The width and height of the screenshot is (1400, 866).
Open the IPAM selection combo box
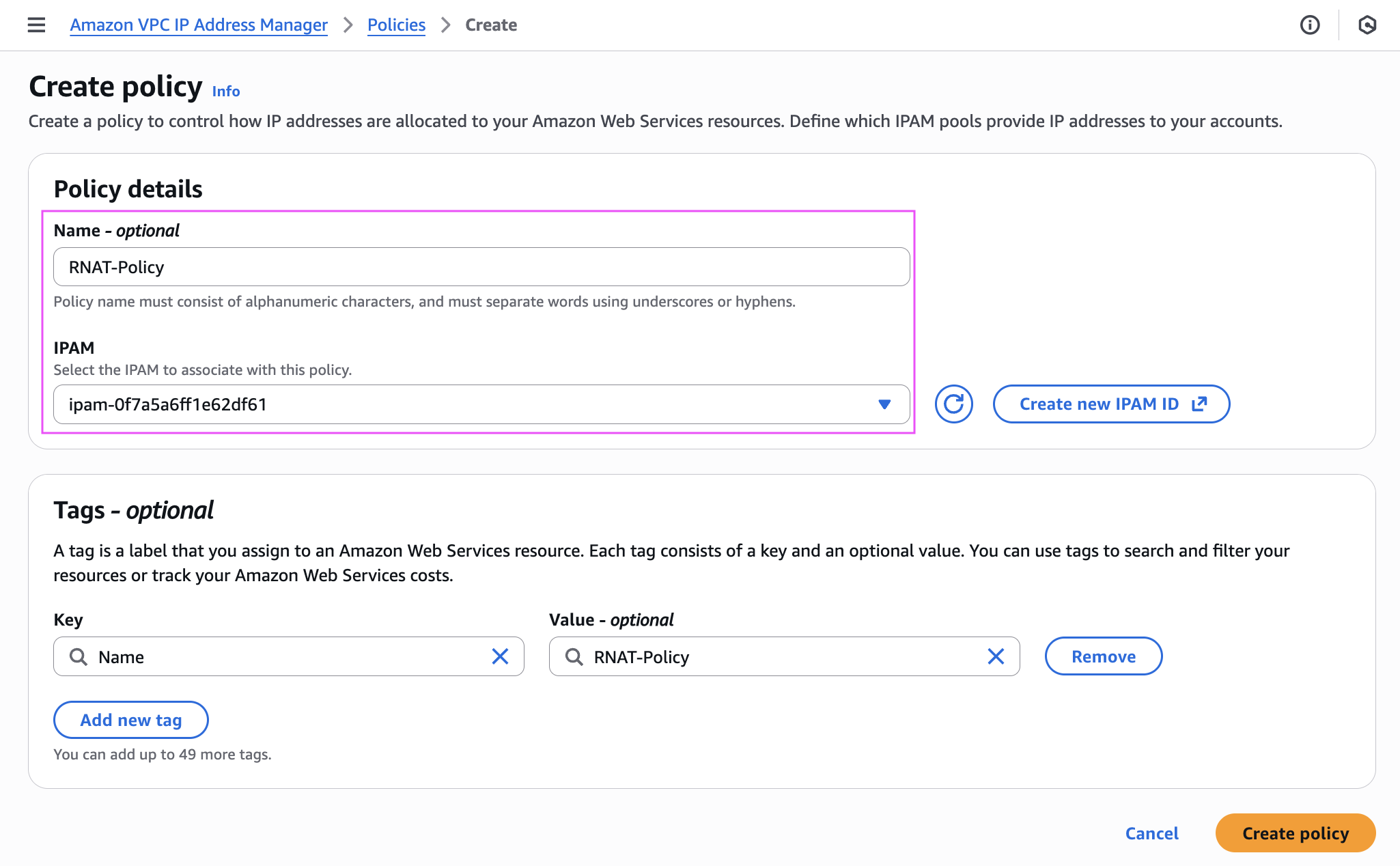coord(464,404)
